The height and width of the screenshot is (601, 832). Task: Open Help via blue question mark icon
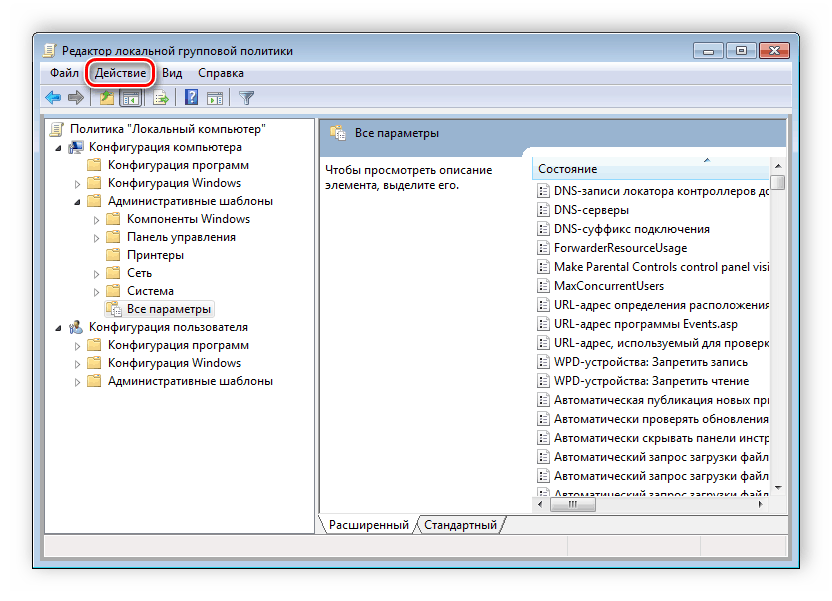[x=192, y=98]
